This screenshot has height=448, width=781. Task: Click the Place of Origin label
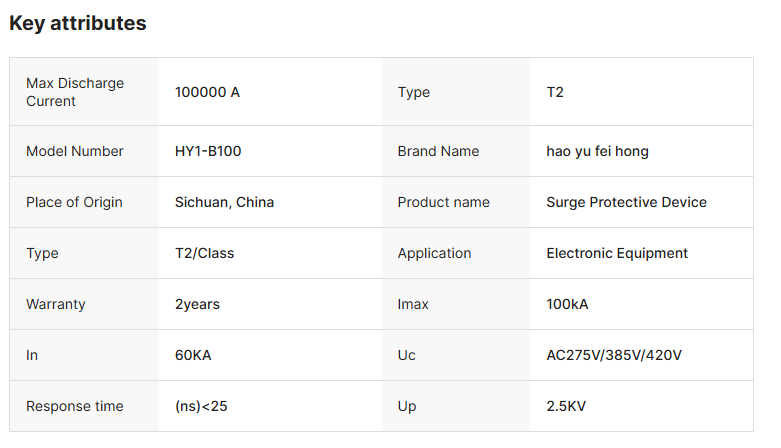[74, 202]
